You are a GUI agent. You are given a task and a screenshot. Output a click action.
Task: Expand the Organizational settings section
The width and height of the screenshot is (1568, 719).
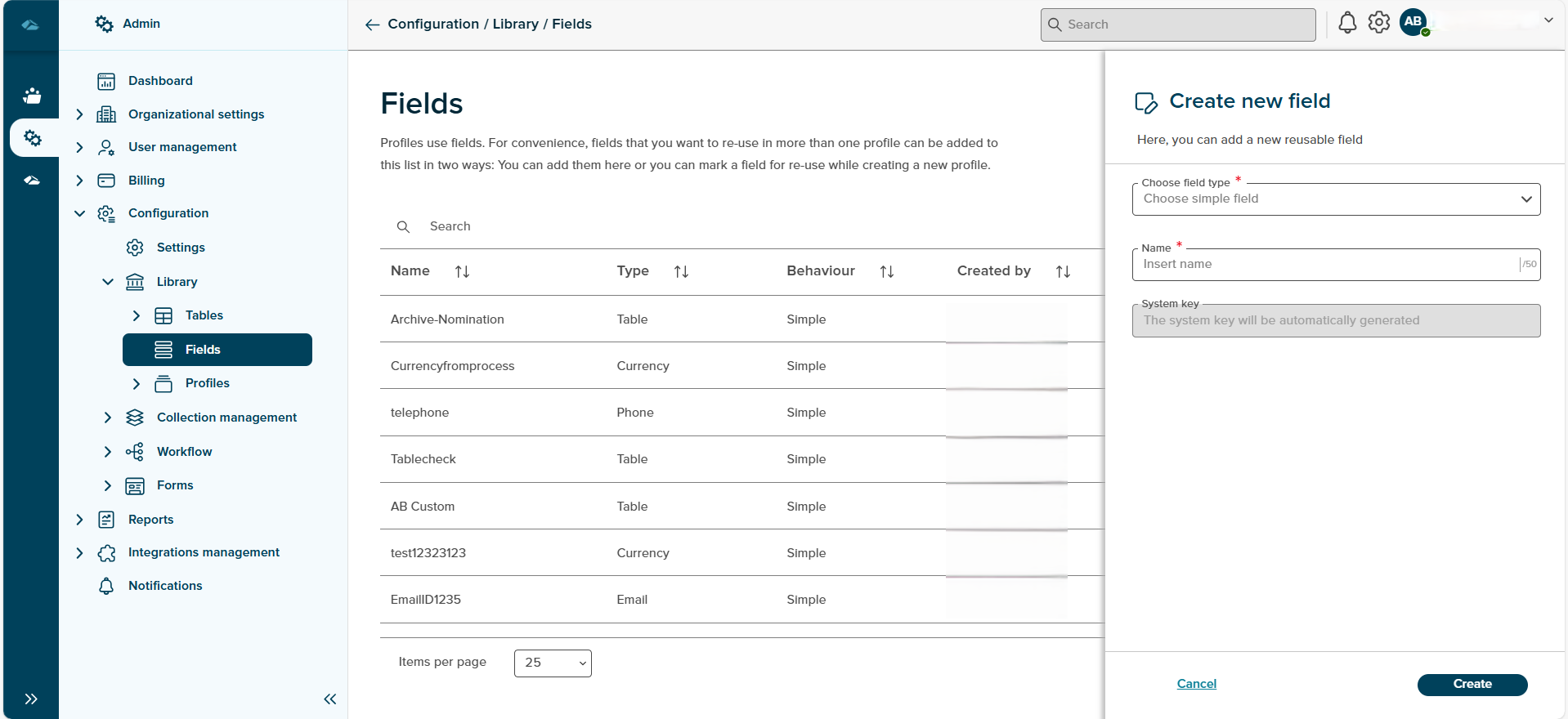pyautogui.click(x=79, y=114)
